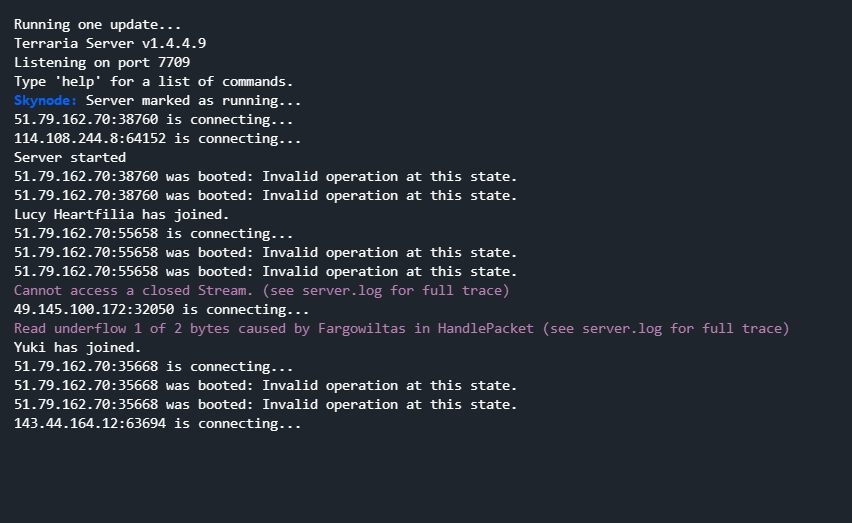Viewport: 852px width, 523px height.
Task: Click the 114.108.244.8:64152 connecting line
Action: point(157,138)
